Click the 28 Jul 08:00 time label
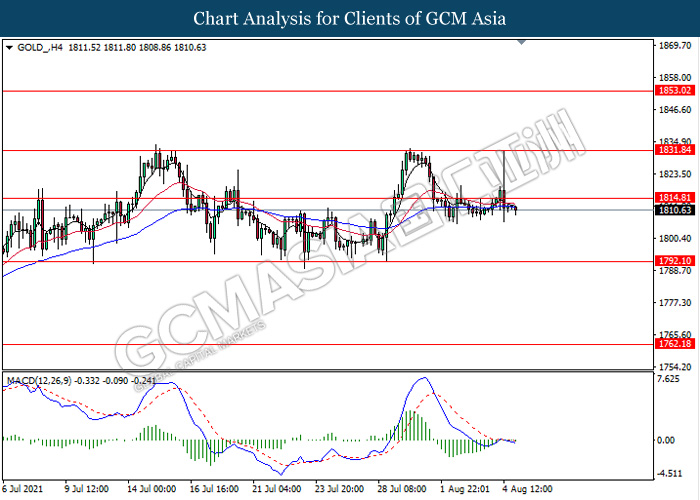The width and height of the screenshot is (700, 500). point(401,490)
